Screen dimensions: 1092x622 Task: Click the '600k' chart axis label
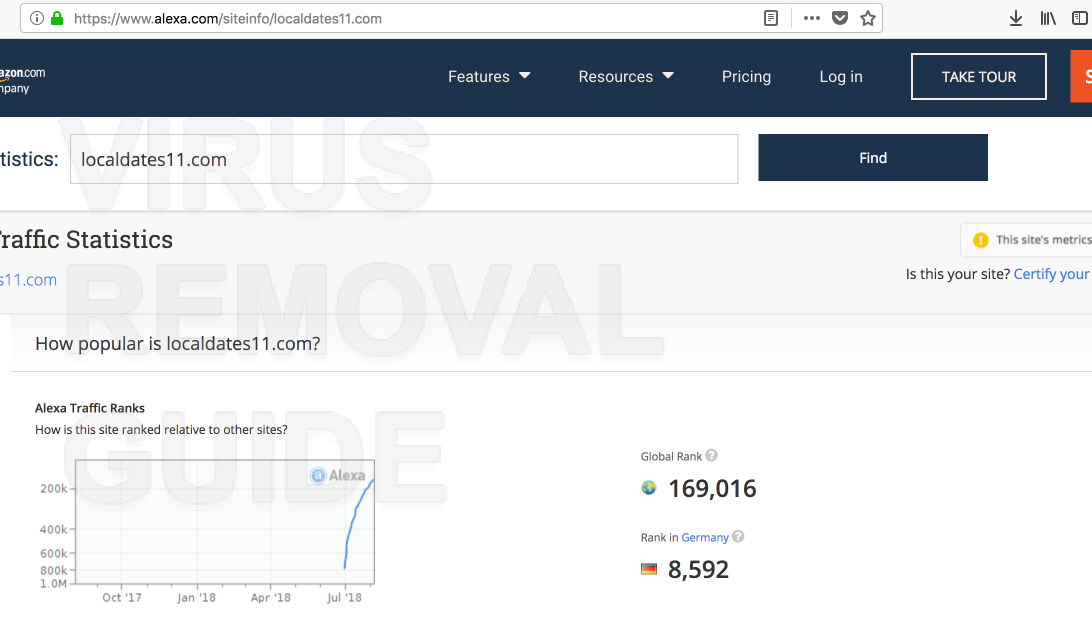point(54,554)
